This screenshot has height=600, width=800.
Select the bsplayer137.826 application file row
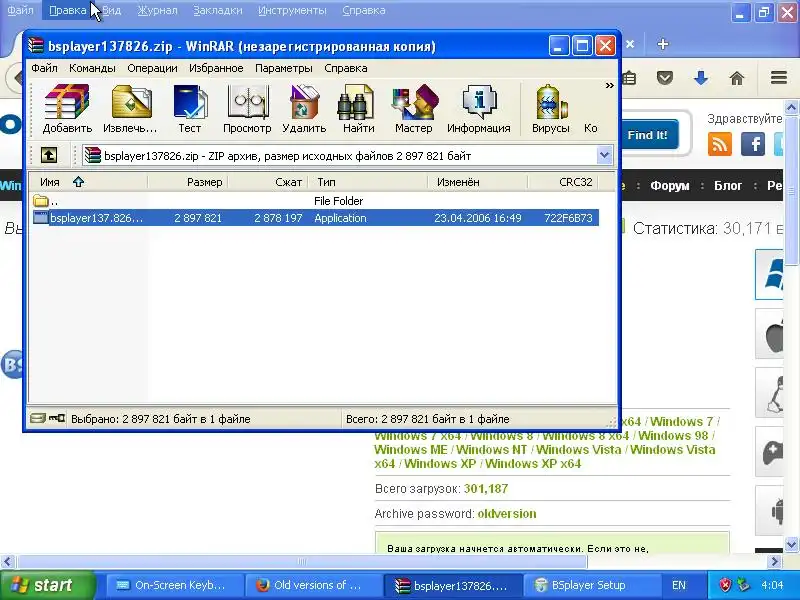pyautogui.click(x=314, y=218)
